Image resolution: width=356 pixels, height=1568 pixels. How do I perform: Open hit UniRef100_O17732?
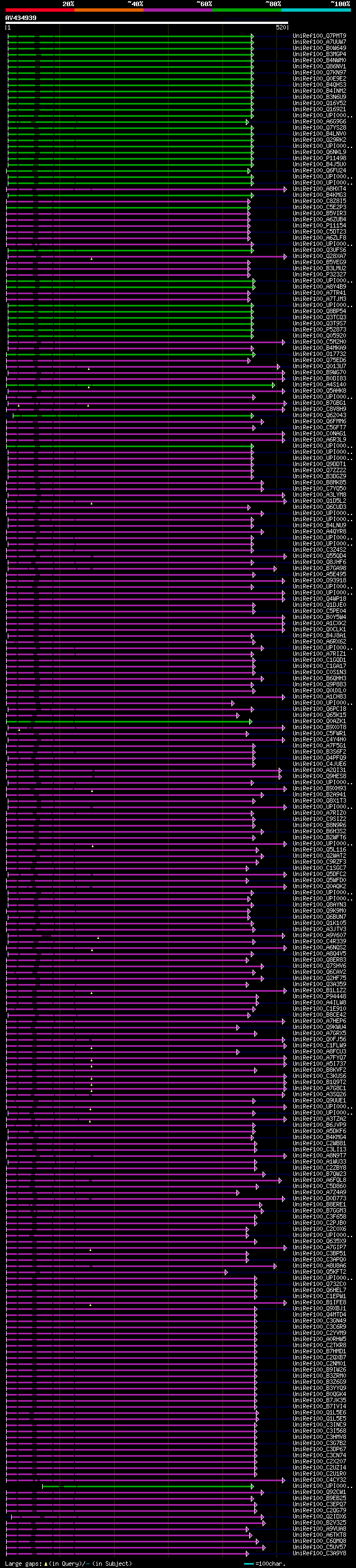tap(319, 354)
